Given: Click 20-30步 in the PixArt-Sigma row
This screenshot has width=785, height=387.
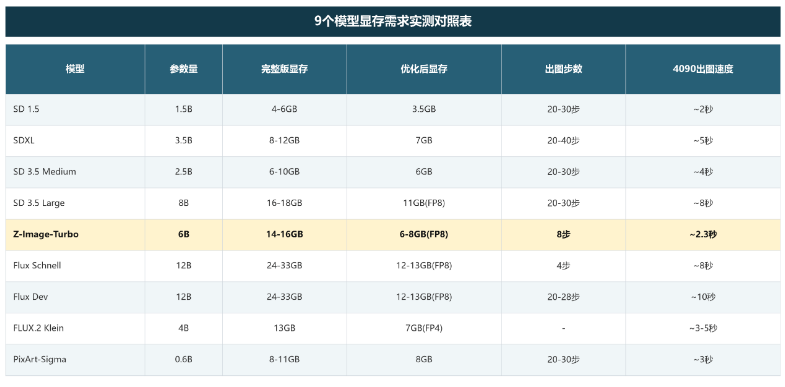Looking at the screenshot, I should pyautogui.click(x=563, y=359).
